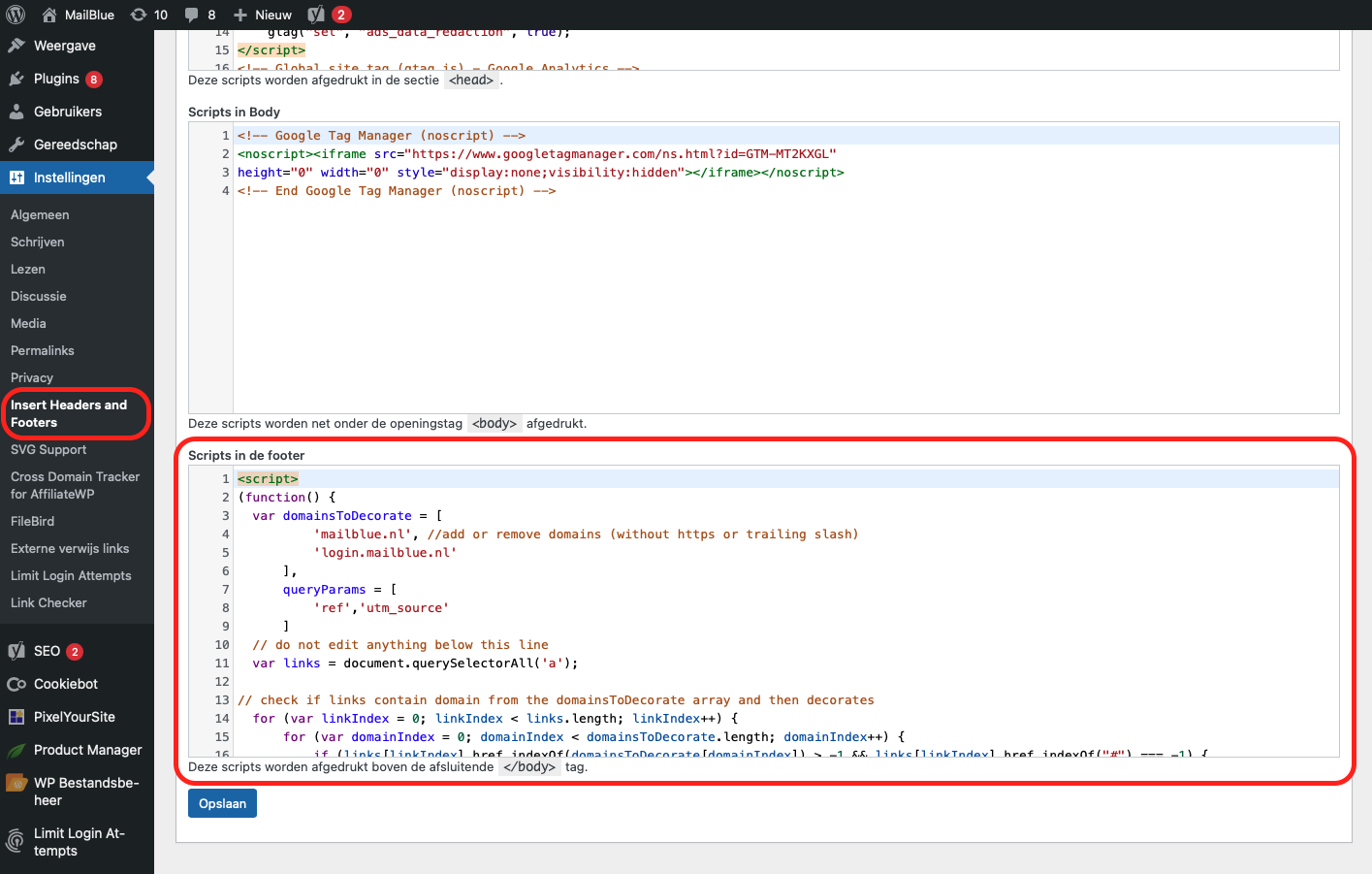
Task: Click the SEO notification badge showing 2
Action: pos(75,652)
